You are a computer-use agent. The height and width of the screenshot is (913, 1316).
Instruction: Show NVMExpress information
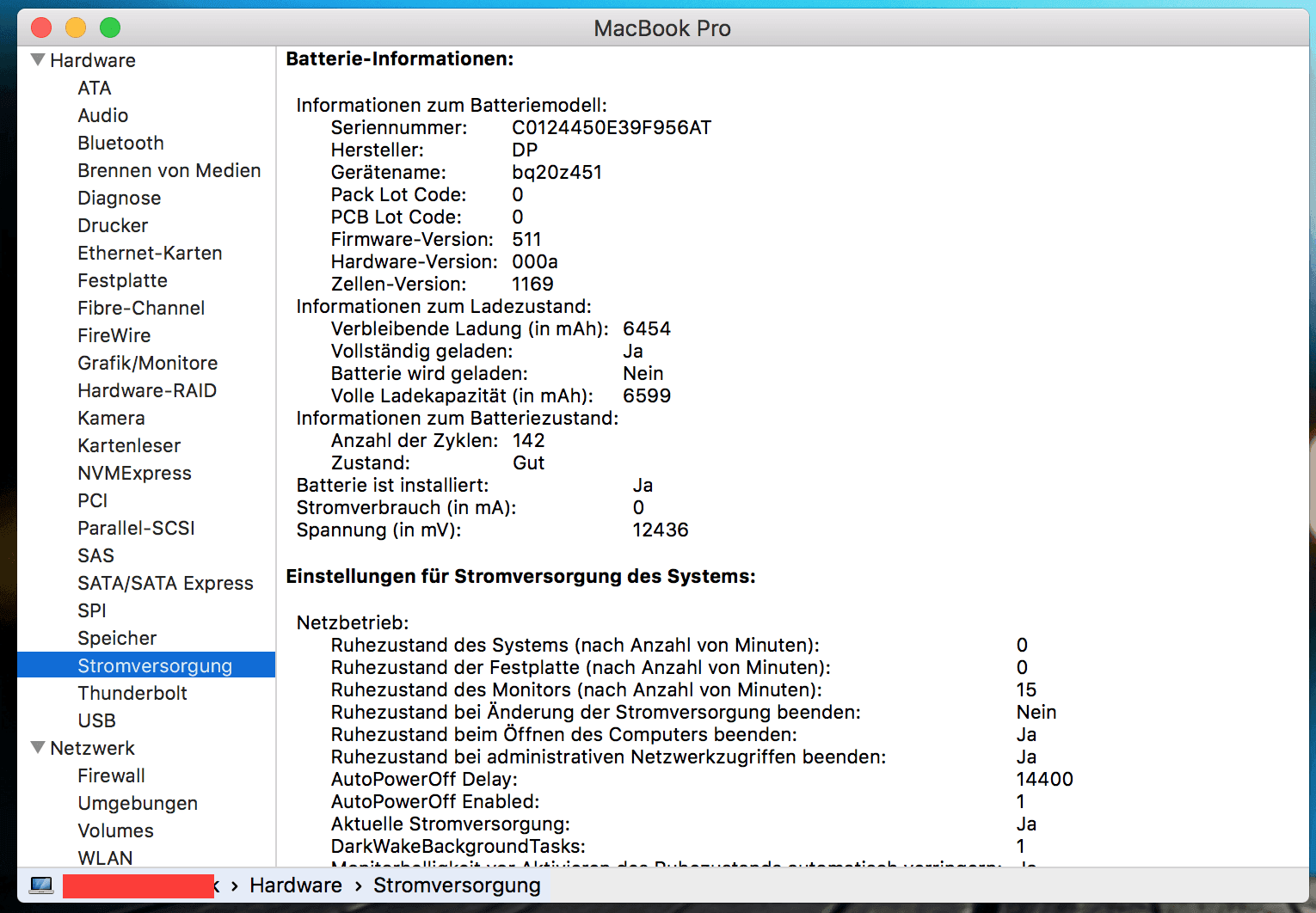(x=135, y=473)
